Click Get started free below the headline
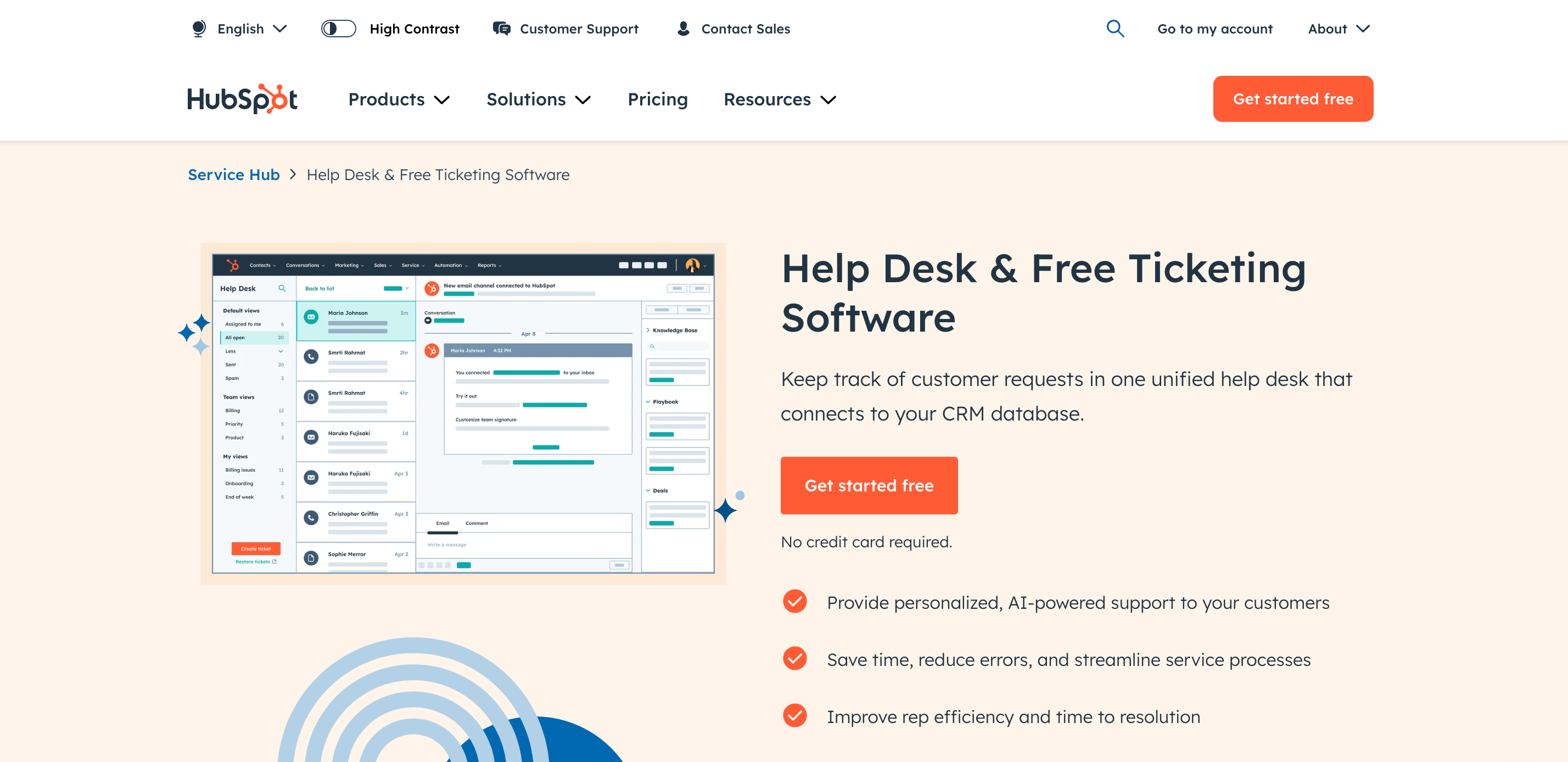 869,485
